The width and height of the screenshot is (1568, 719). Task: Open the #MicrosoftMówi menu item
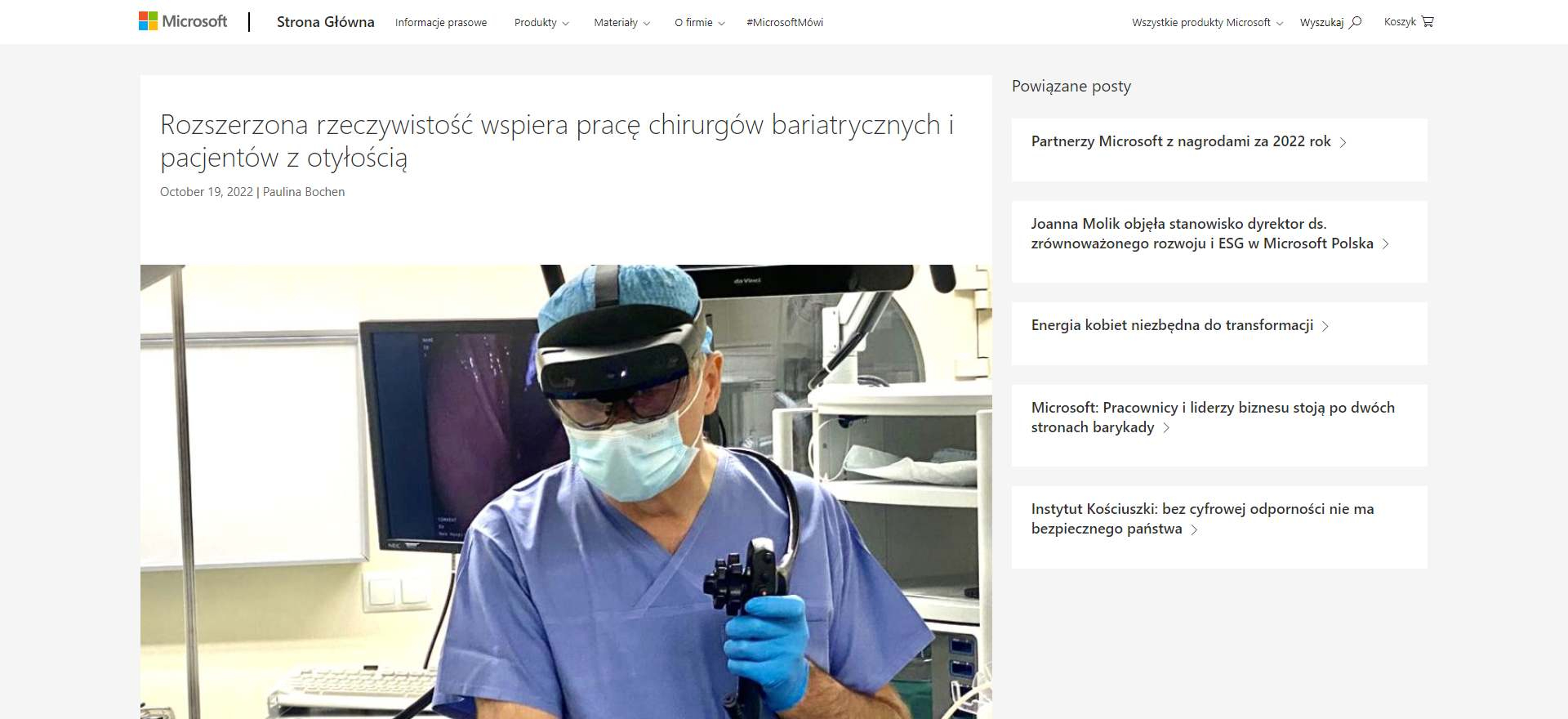click(785, 23)
